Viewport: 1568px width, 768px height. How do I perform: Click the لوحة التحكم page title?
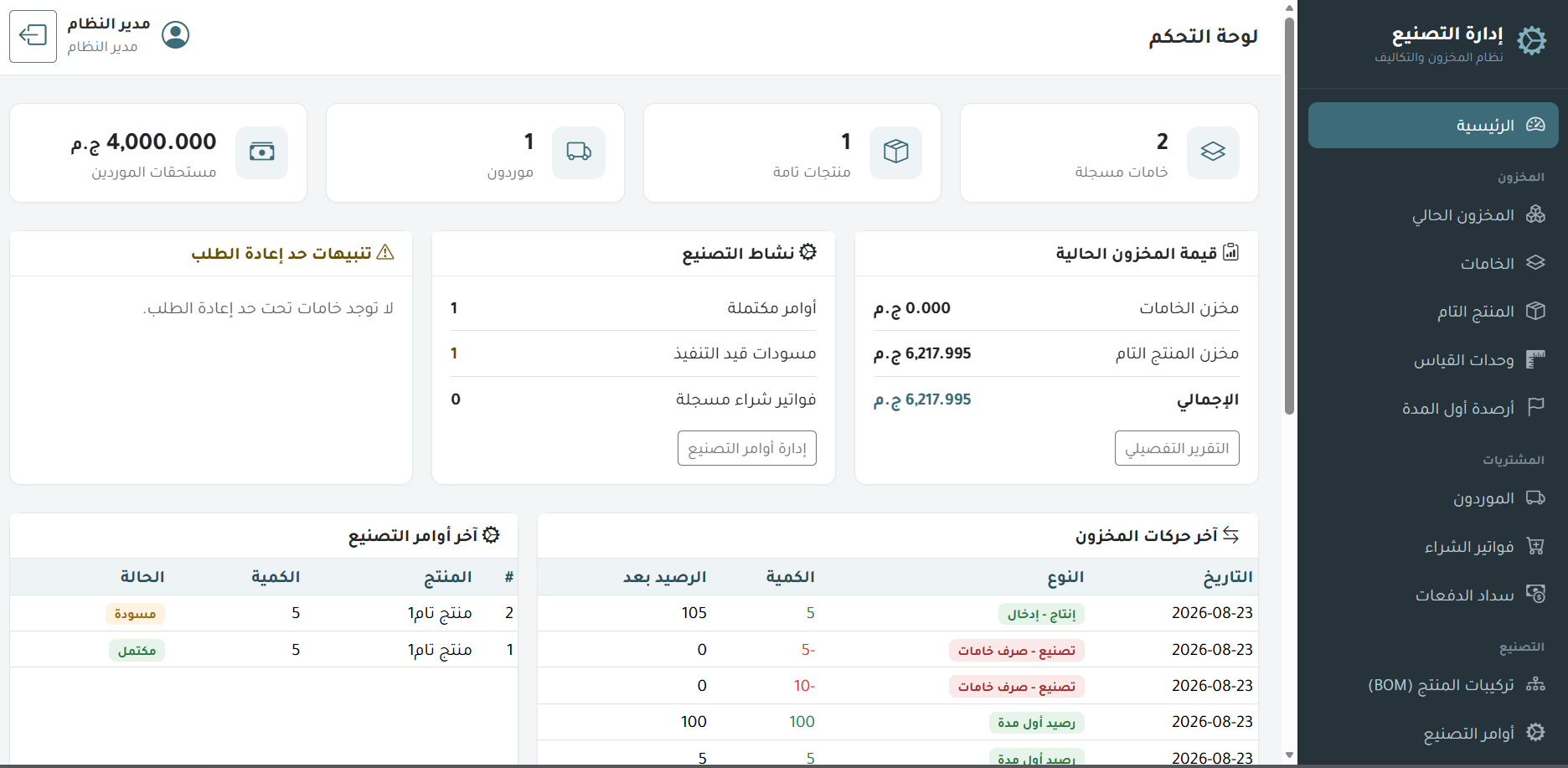point(1203,37)
